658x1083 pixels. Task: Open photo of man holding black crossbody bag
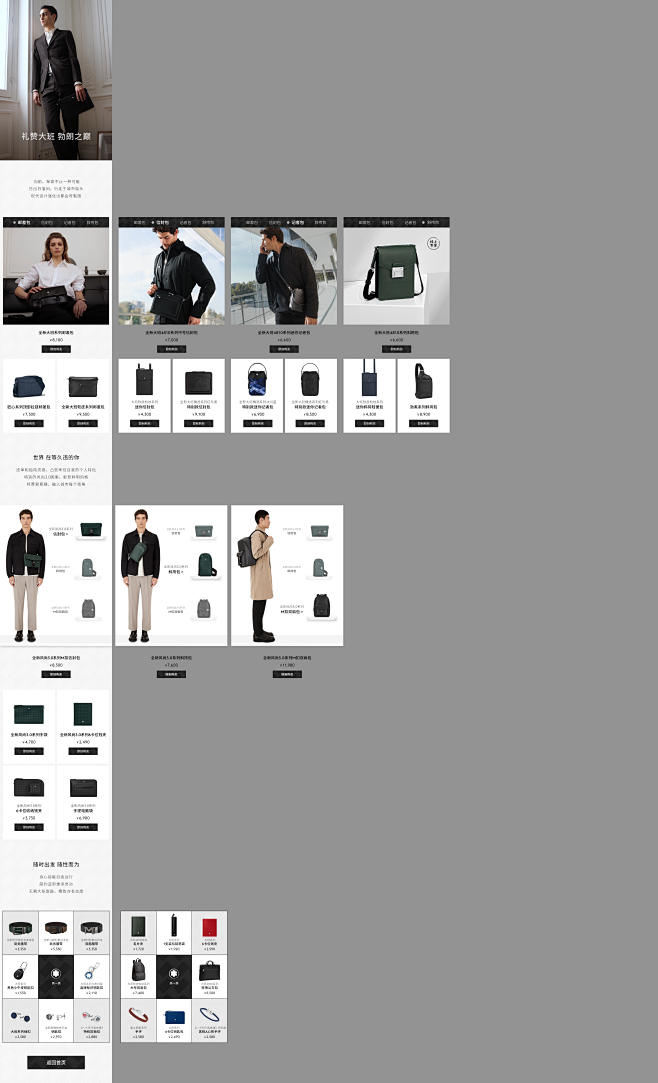pyautogui.click(x=171, y=276)
